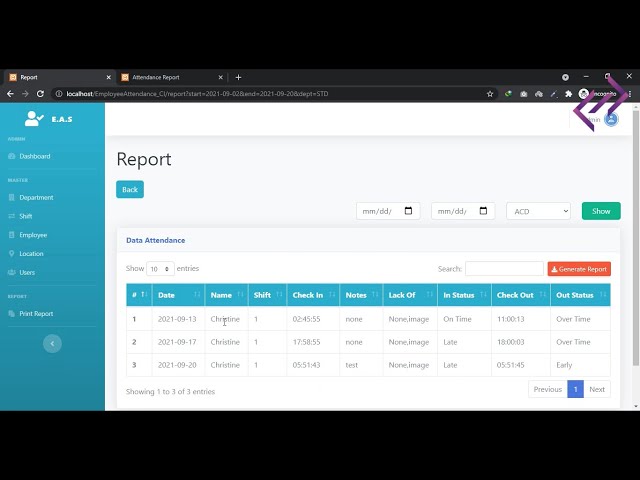The height and width of the screenshot is (480, 640).
Task: Click the 'On Time' in-status cell
Action: 457,319
